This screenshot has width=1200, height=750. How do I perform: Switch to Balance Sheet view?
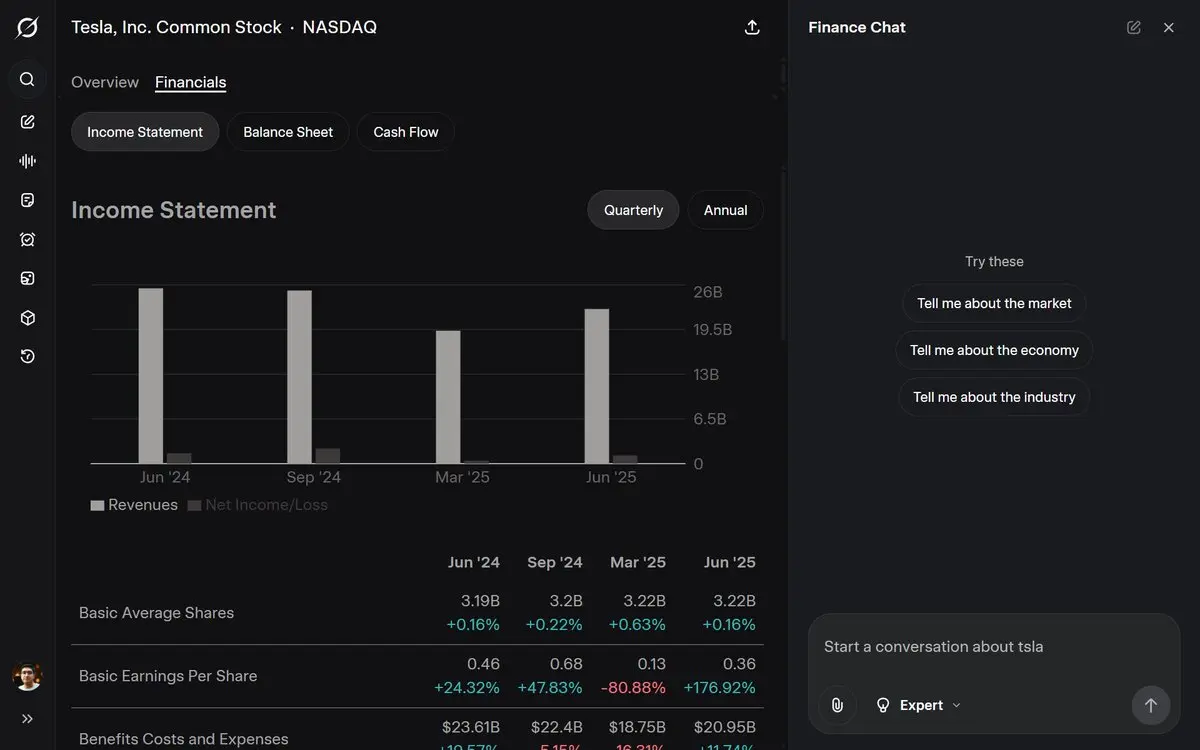click(288, 132)
